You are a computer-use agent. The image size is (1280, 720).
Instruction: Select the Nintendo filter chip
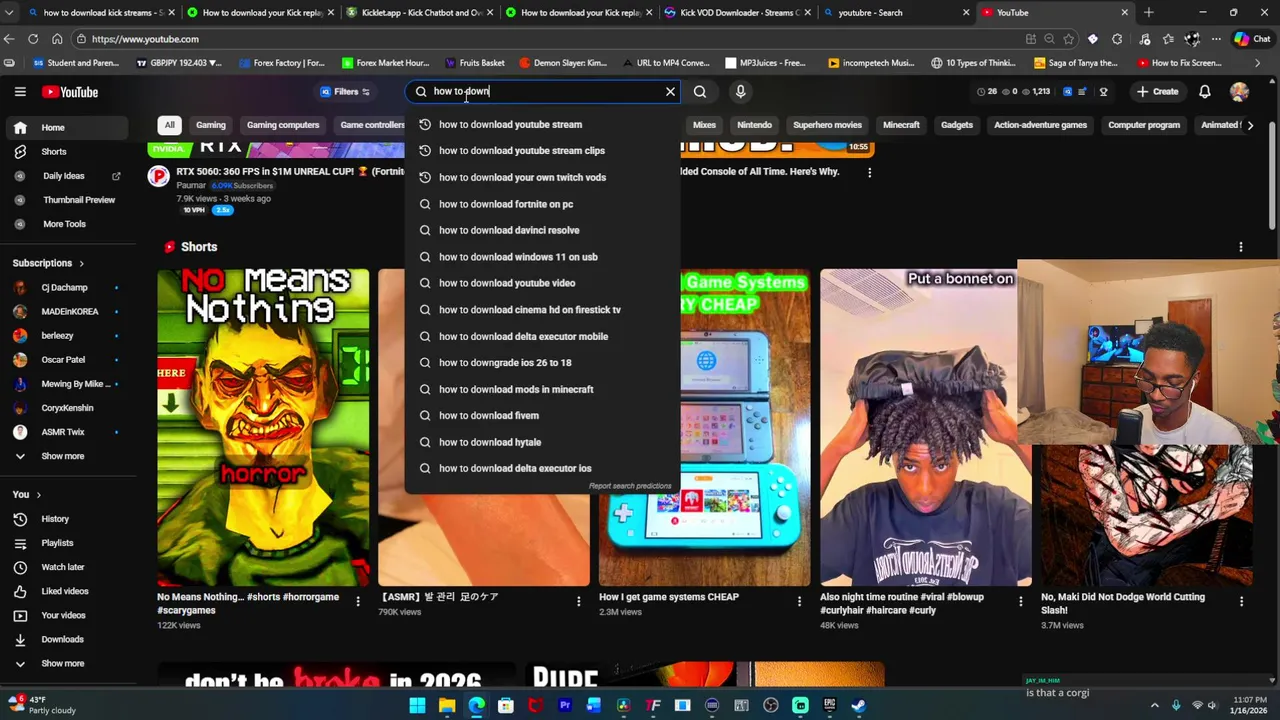point(754,125)
